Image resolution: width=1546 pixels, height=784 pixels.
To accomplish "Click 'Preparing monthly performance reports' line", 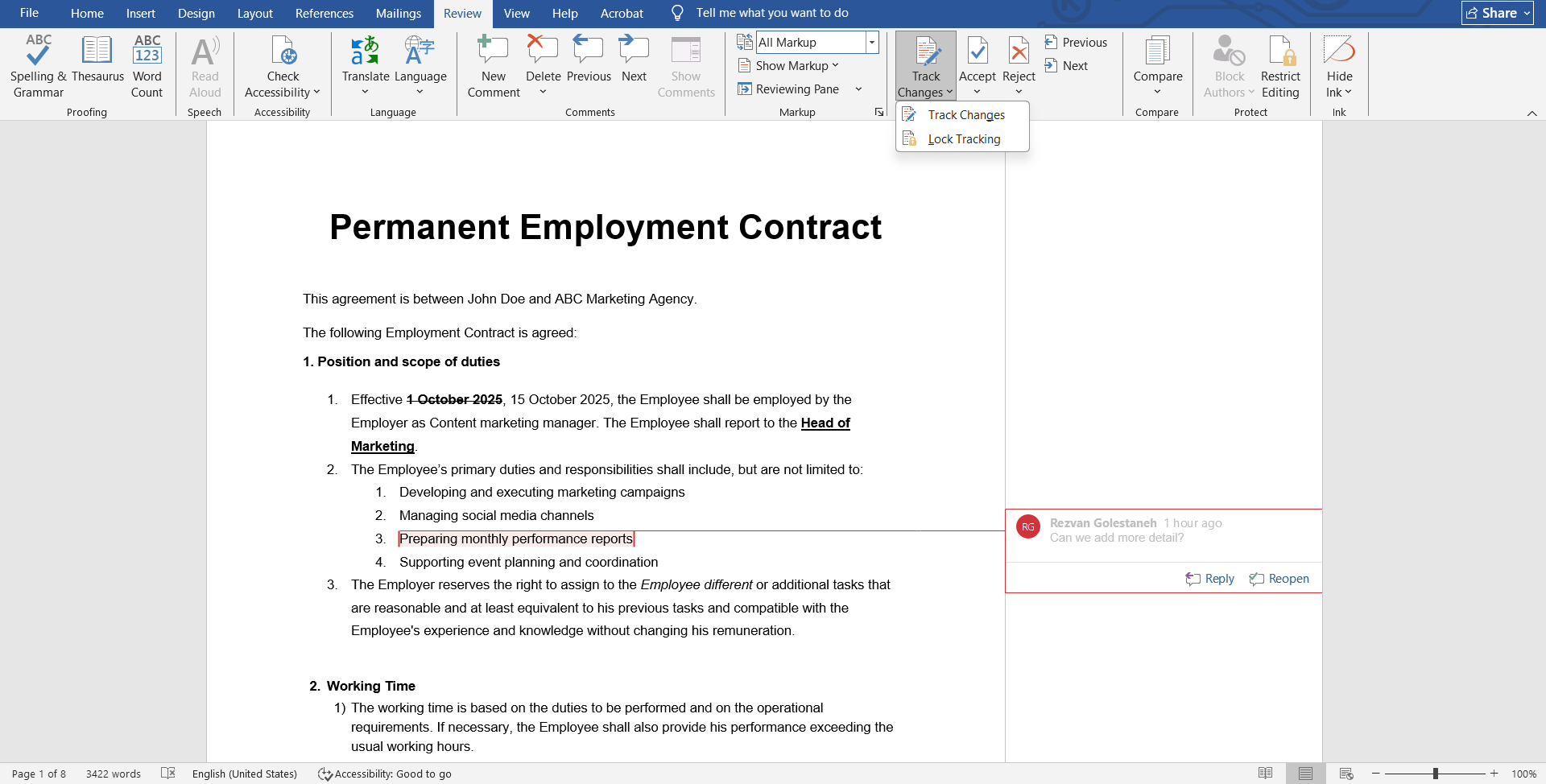I will (x=516, y=538).
